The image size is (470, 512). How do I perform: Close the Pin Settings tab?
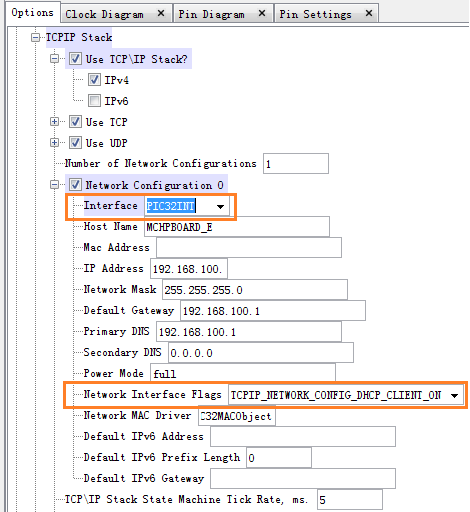pyautogui.click(x=369, y=13)
